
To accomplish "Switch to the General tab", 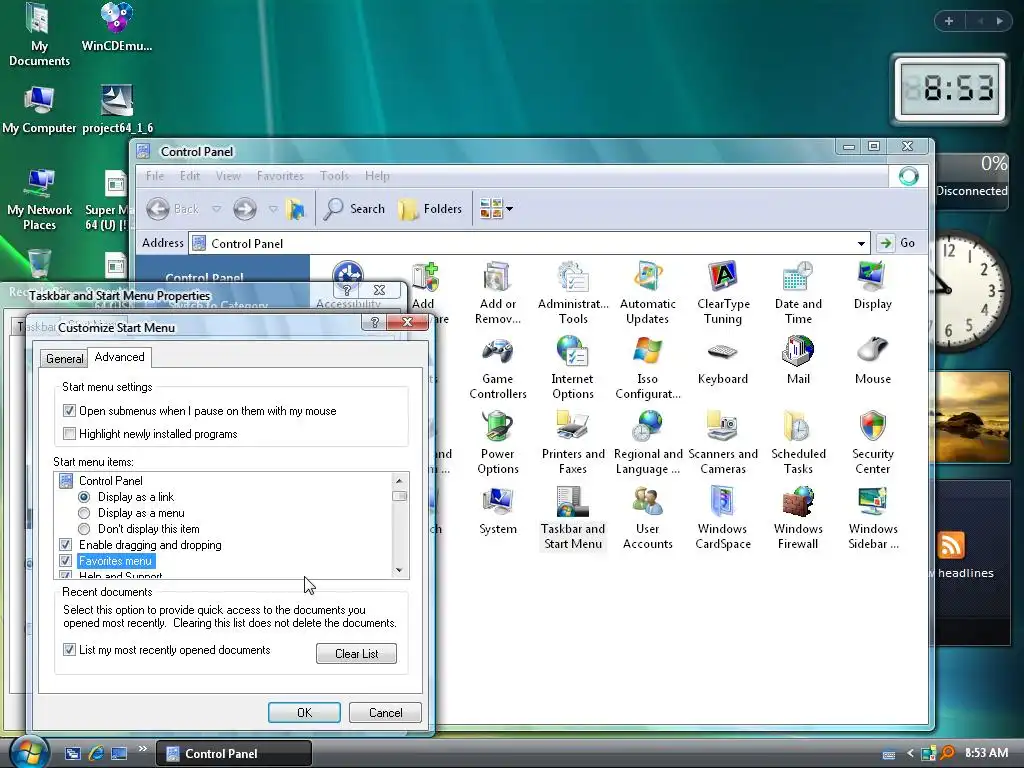I will click(x=64, y=359).
